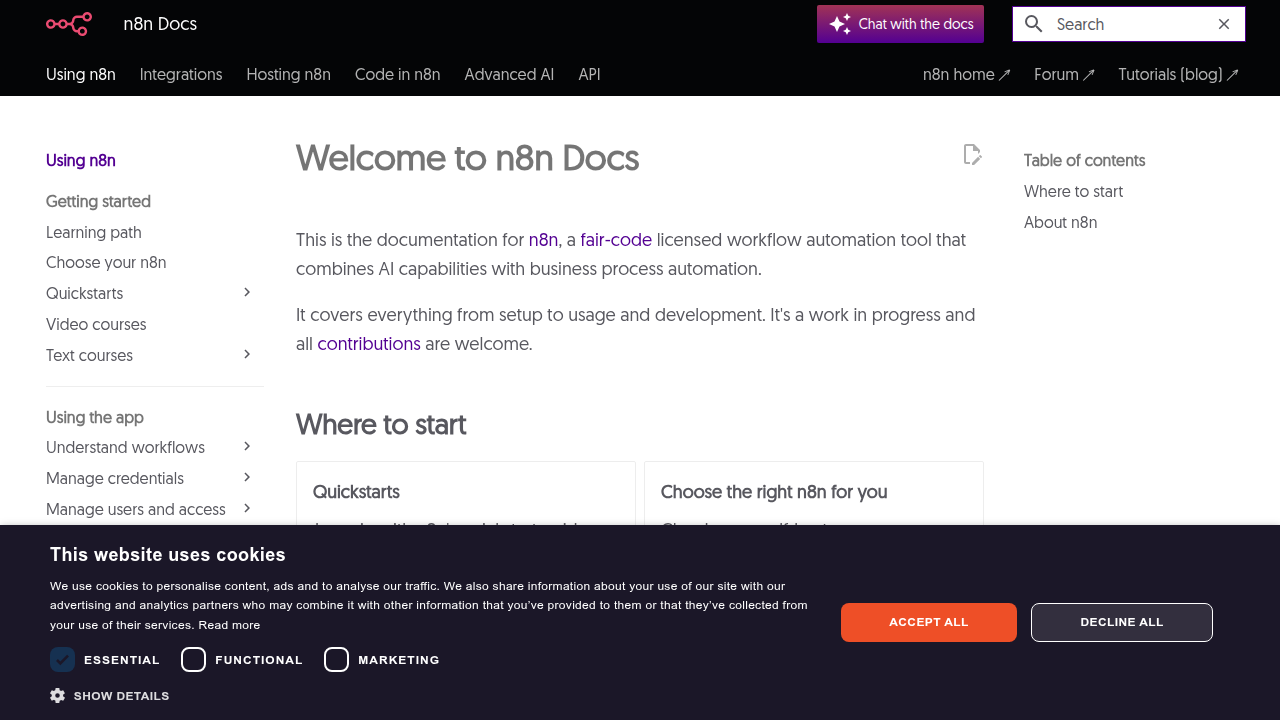Image resolution: width=1280 pixels, height=720 pixels.
Task: Expand the Quickstarts sidebar section
Action: [x=247, y=292]
